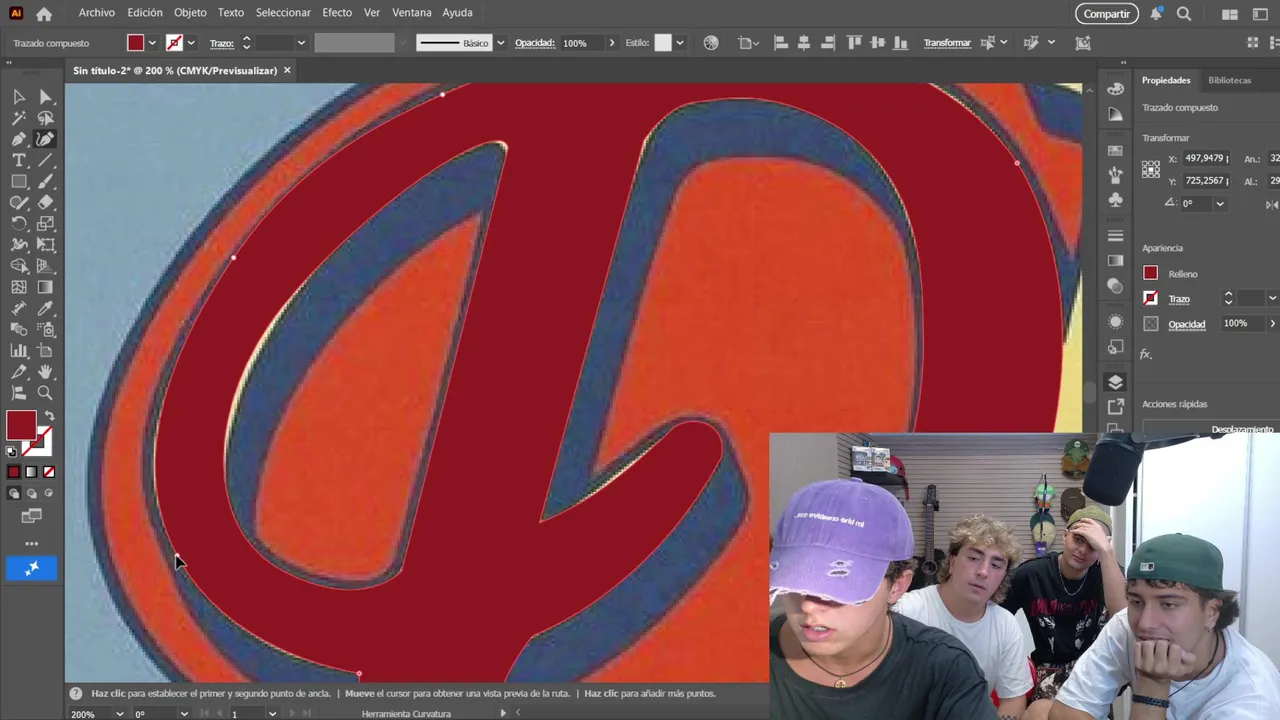Select the Curvature tool
This screenshot has width=1280, height=720.
pyautogui.click(x=45, y=139)
